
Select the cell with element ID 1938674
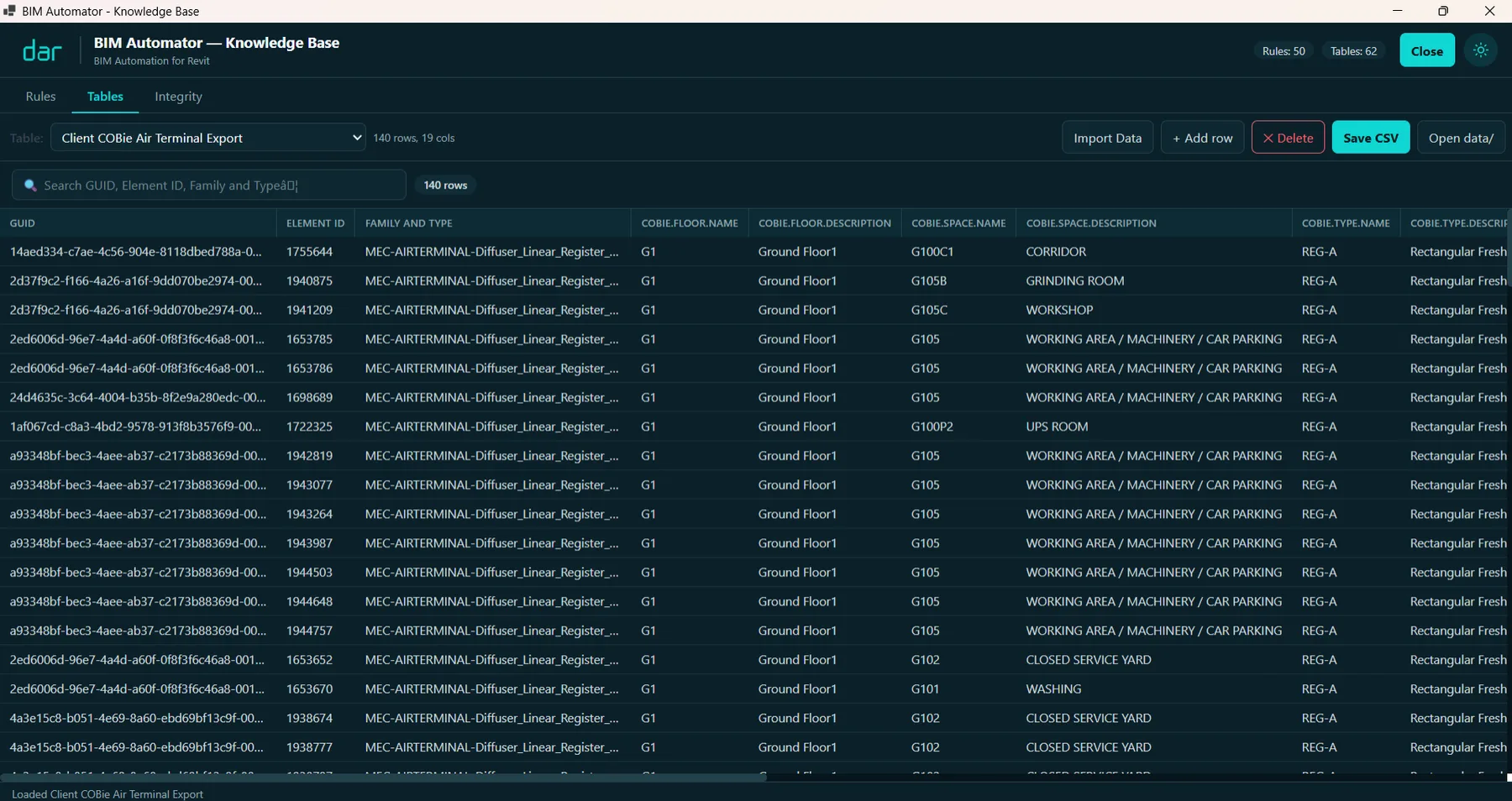click(316, 719)
